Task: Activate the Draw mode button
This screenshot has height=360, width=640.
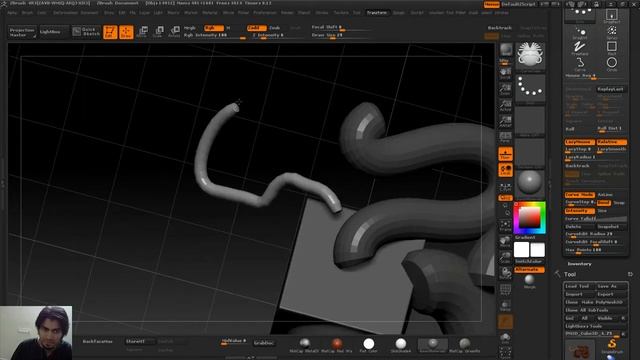Action: pyautogui.click(x=126, y=32)
